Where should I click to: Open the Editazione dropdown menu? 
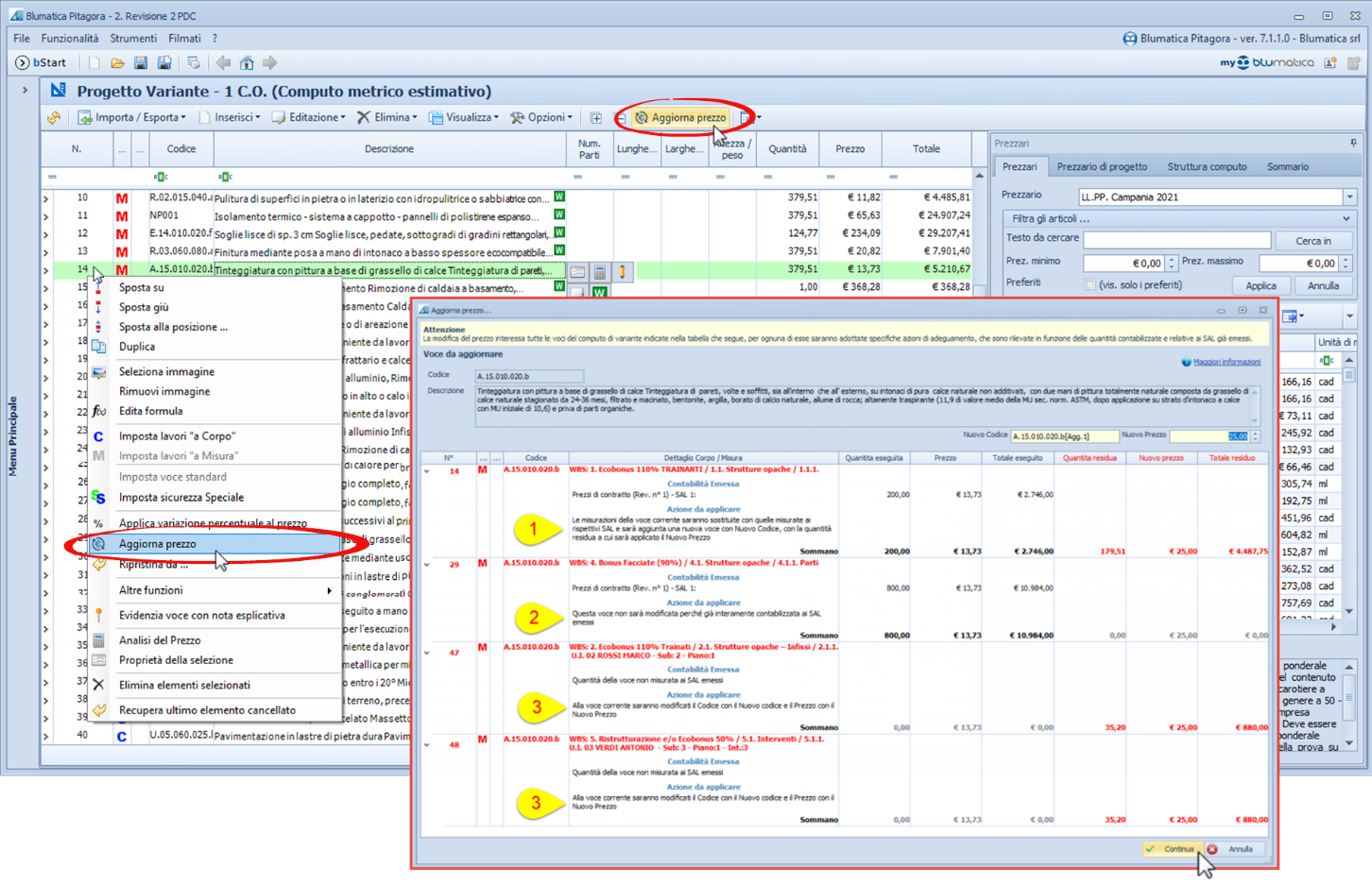(x=309, y=118)
